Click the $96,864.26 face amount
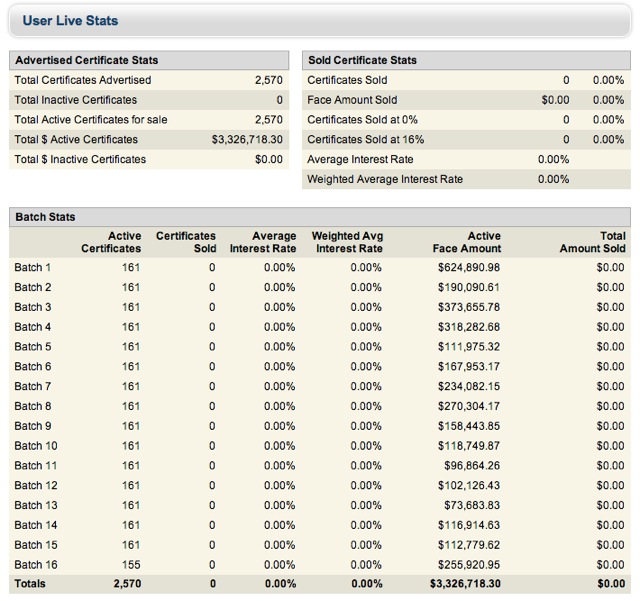Image resolution: width=640 pixels, height=601 pixels. click(472, 465)
